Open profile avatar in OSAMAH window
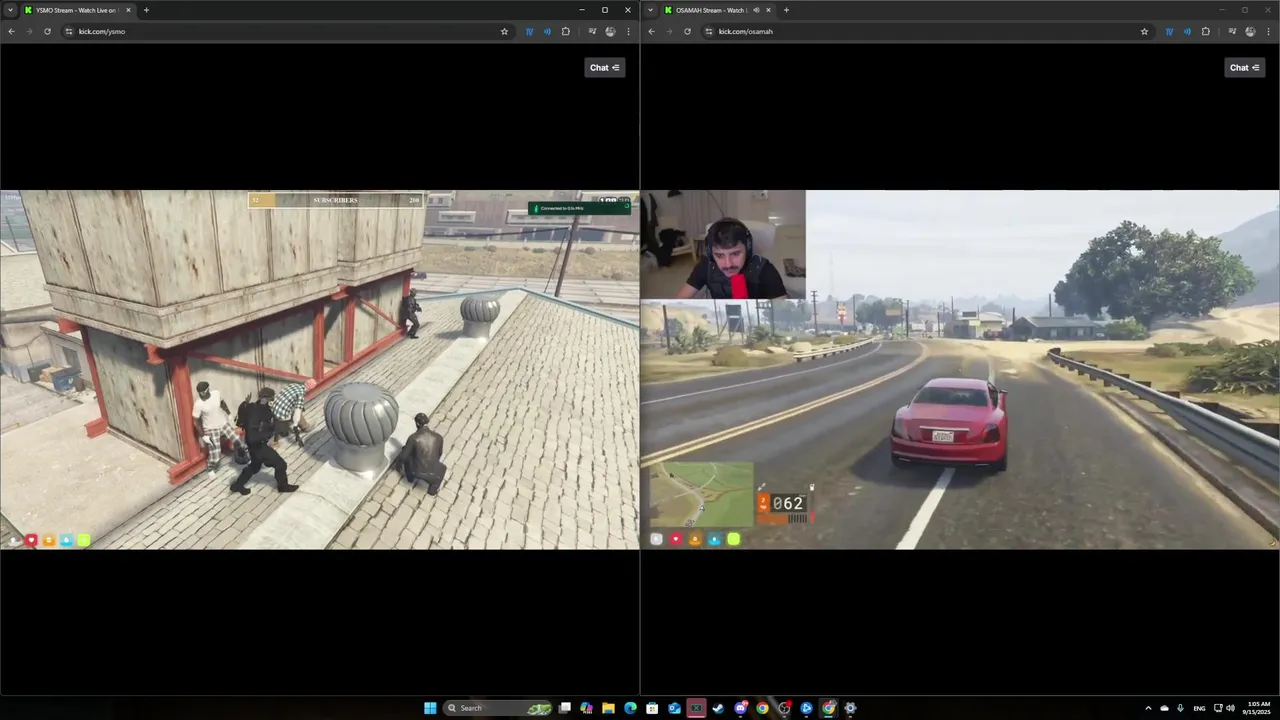 click(1250, 31)
